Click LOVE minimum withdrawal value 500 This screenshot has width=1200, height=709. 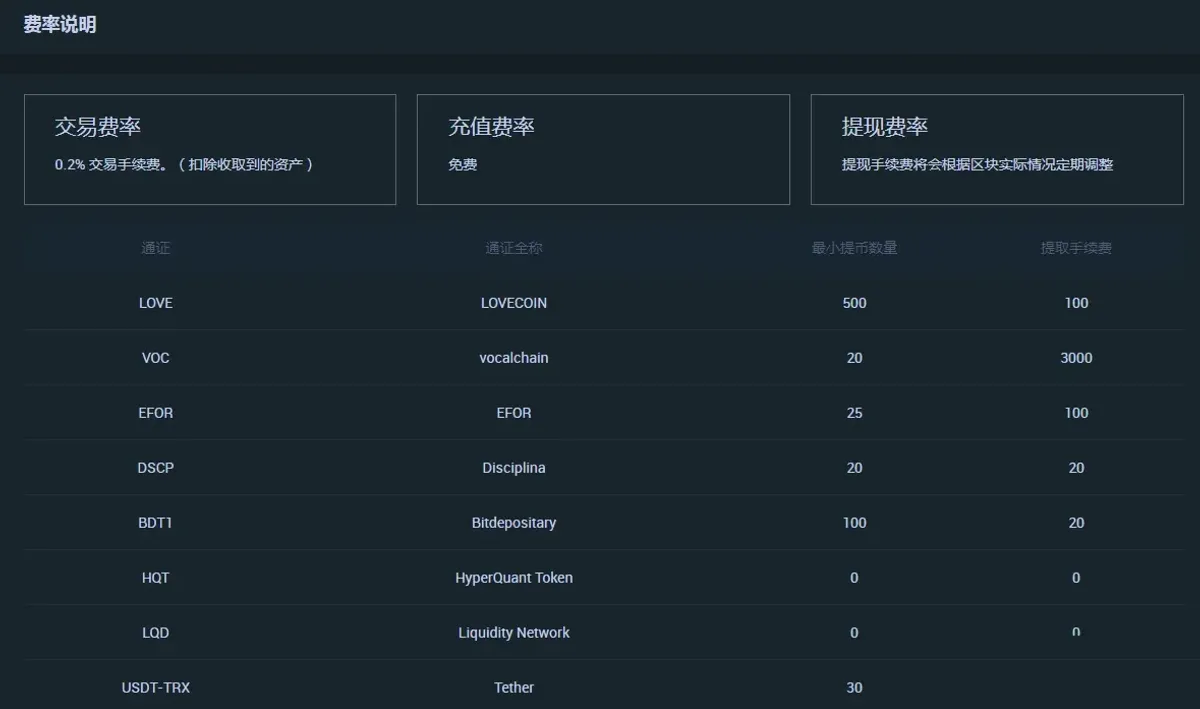pos(854,303)
